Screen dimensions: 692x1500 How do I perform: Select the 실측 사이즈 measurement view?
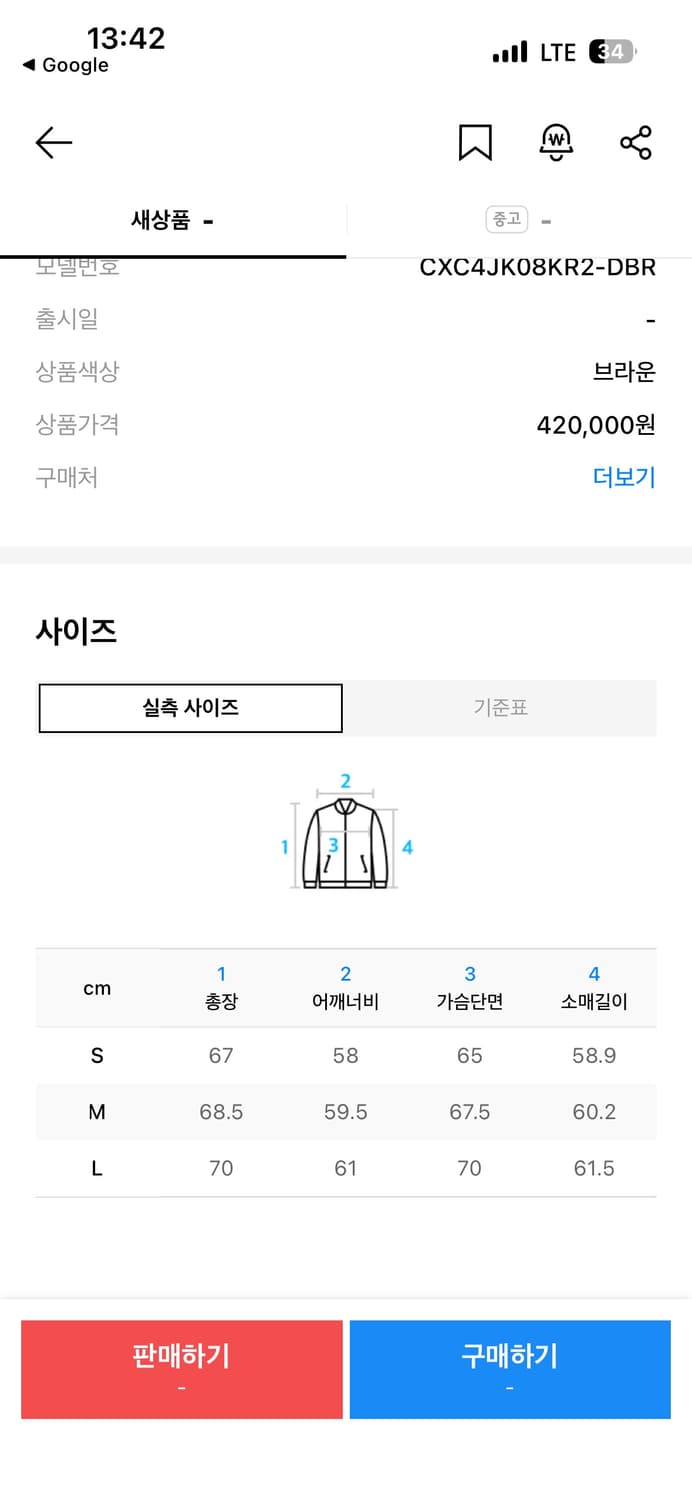click(190, 708)
